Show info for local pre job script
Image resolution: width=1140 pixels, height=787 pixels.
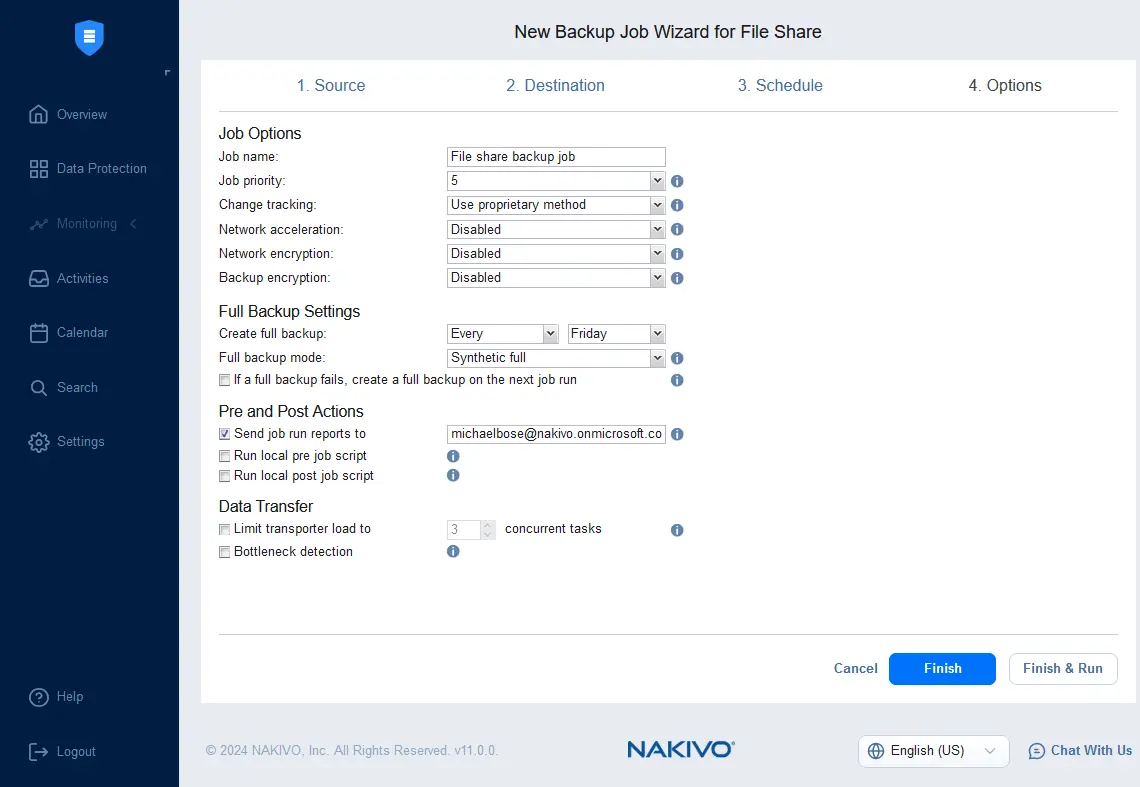453,456
